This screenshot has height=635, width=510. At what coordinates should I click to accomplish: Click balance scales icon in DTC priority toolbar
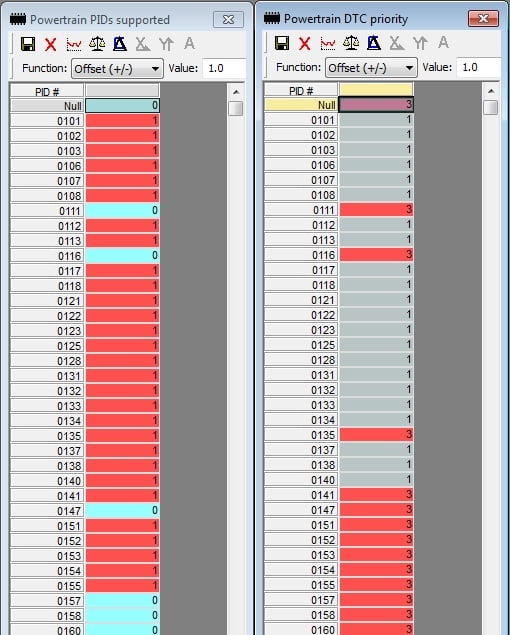[x=351, y=43]
